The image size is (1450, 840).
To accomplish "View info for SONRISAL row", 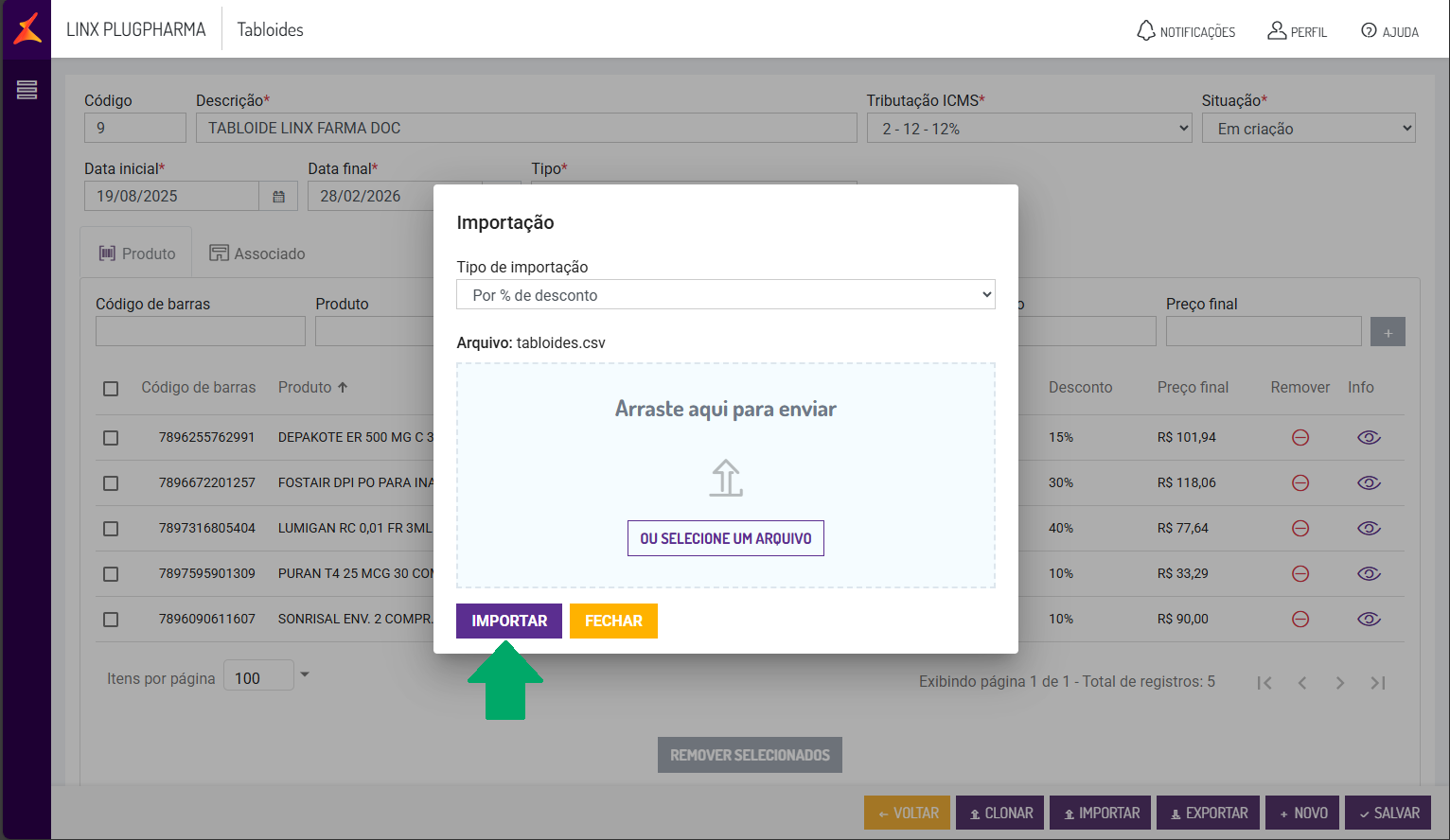I will (x=1369, y=619).
